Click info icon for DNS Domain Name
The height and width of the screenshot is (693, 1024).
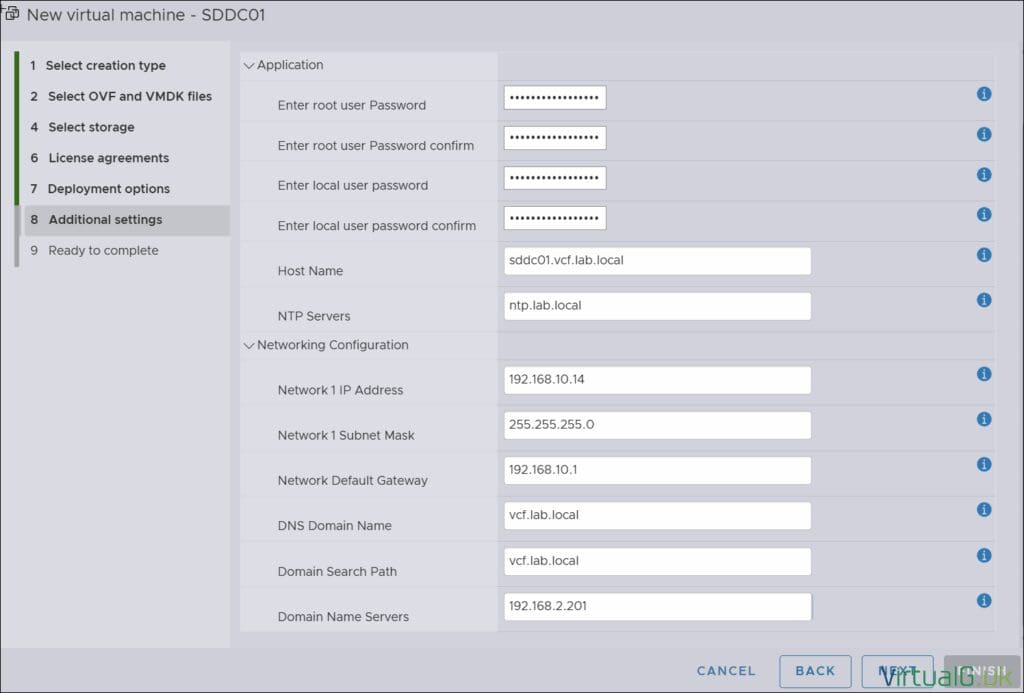(984, 509)
